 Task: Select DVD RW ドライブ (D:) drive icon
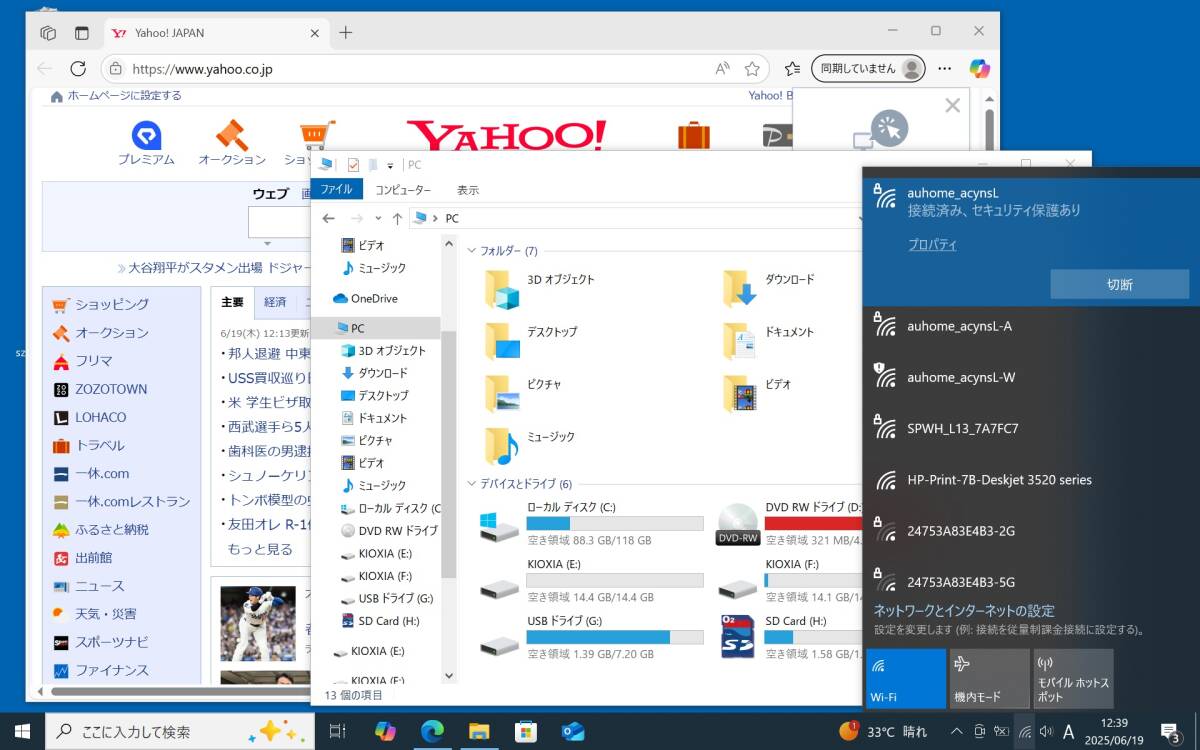tap(738, 524)
